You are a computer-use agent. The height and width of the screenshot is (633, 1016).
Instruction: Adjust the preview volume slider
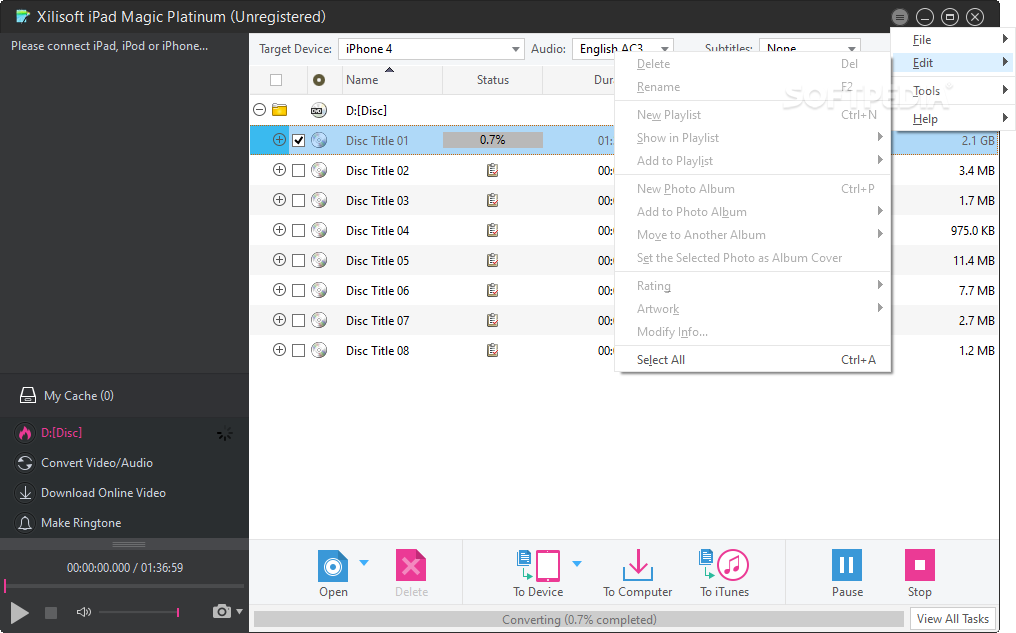(139, 612)
